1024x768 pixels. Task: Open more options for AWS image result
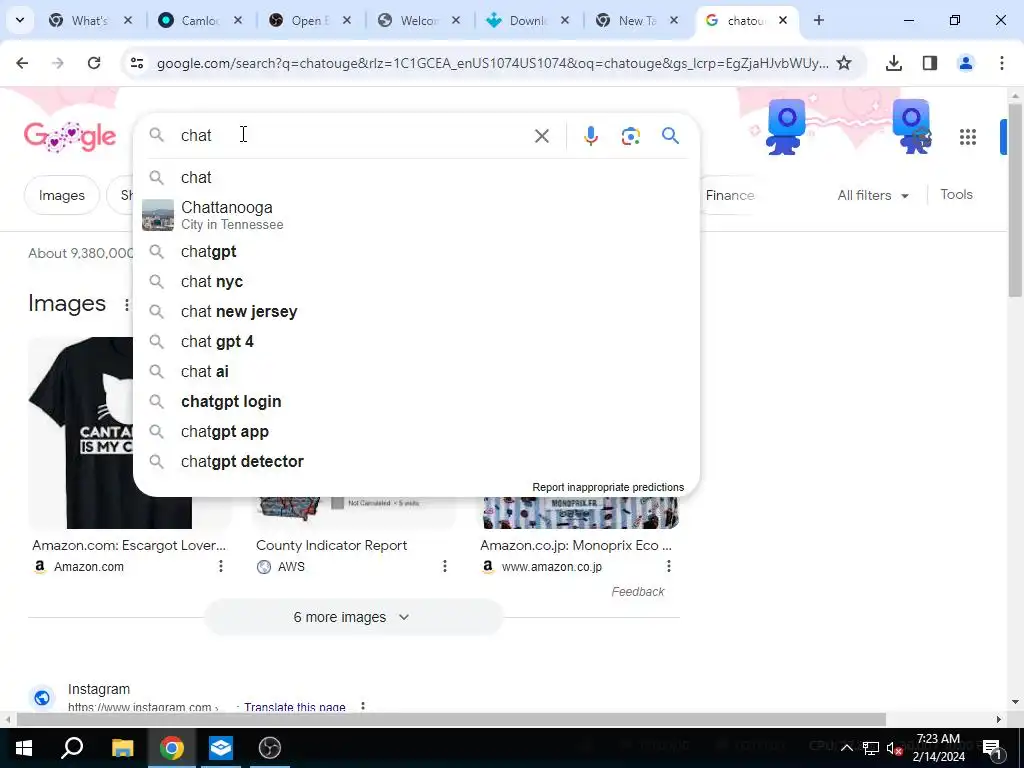(445, 566)
